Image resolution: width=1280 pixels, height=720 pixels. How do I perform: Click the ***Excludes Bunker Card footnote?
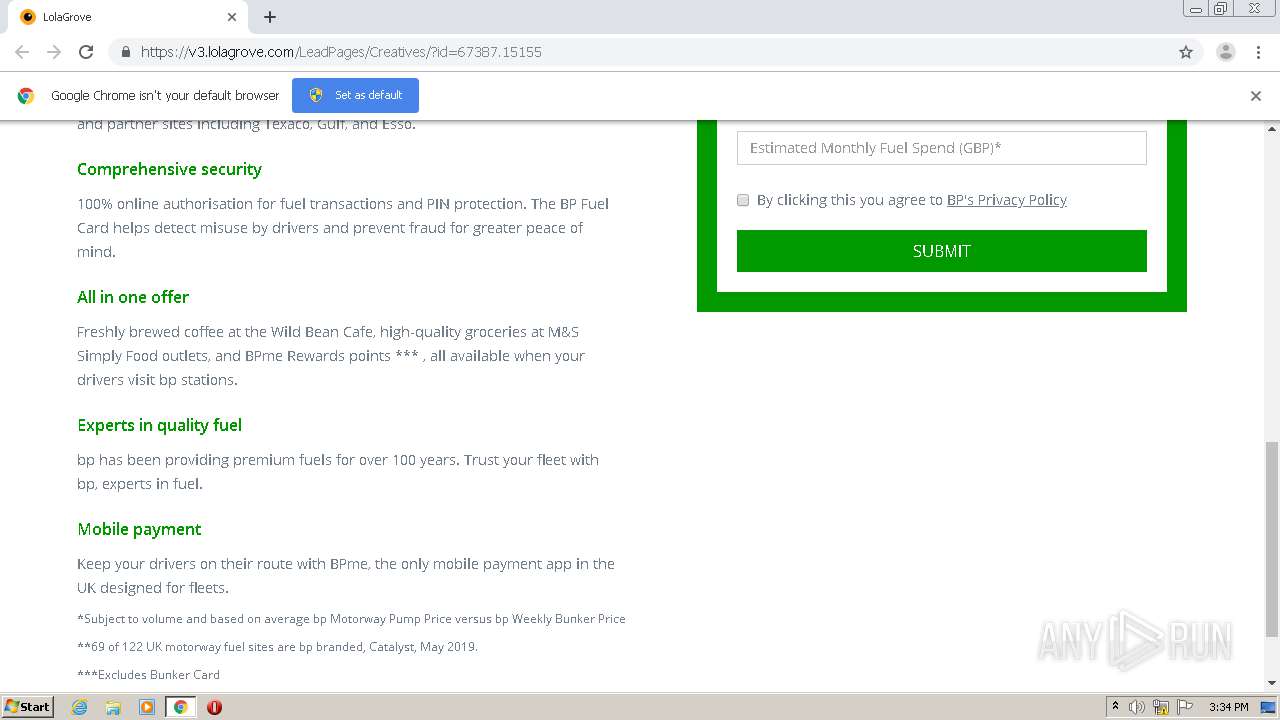148,675
